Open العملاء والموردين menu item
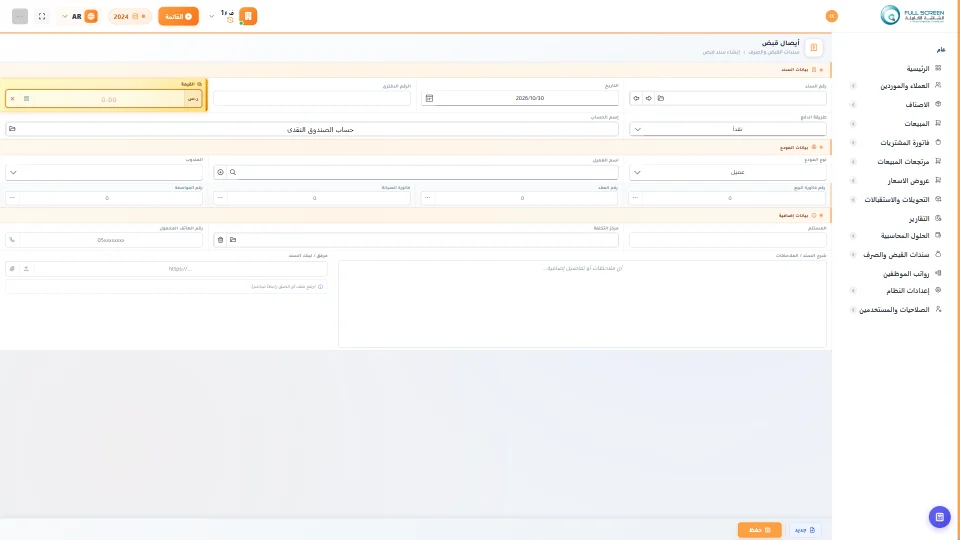The image size is (960, 540). pos(905,86)
